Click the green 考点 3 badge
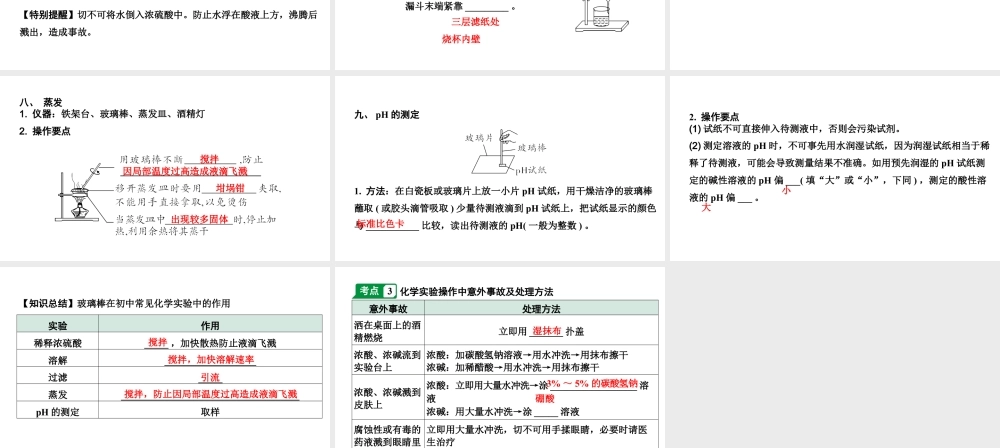 pos(376,291)
